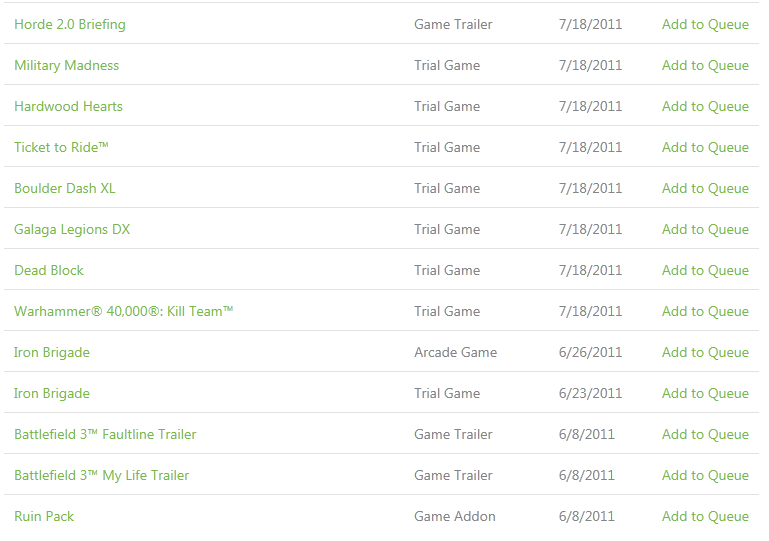The height and width of the screenshot is (541, 769).
Task: View the Dead Block trial game
Action: 49,270
